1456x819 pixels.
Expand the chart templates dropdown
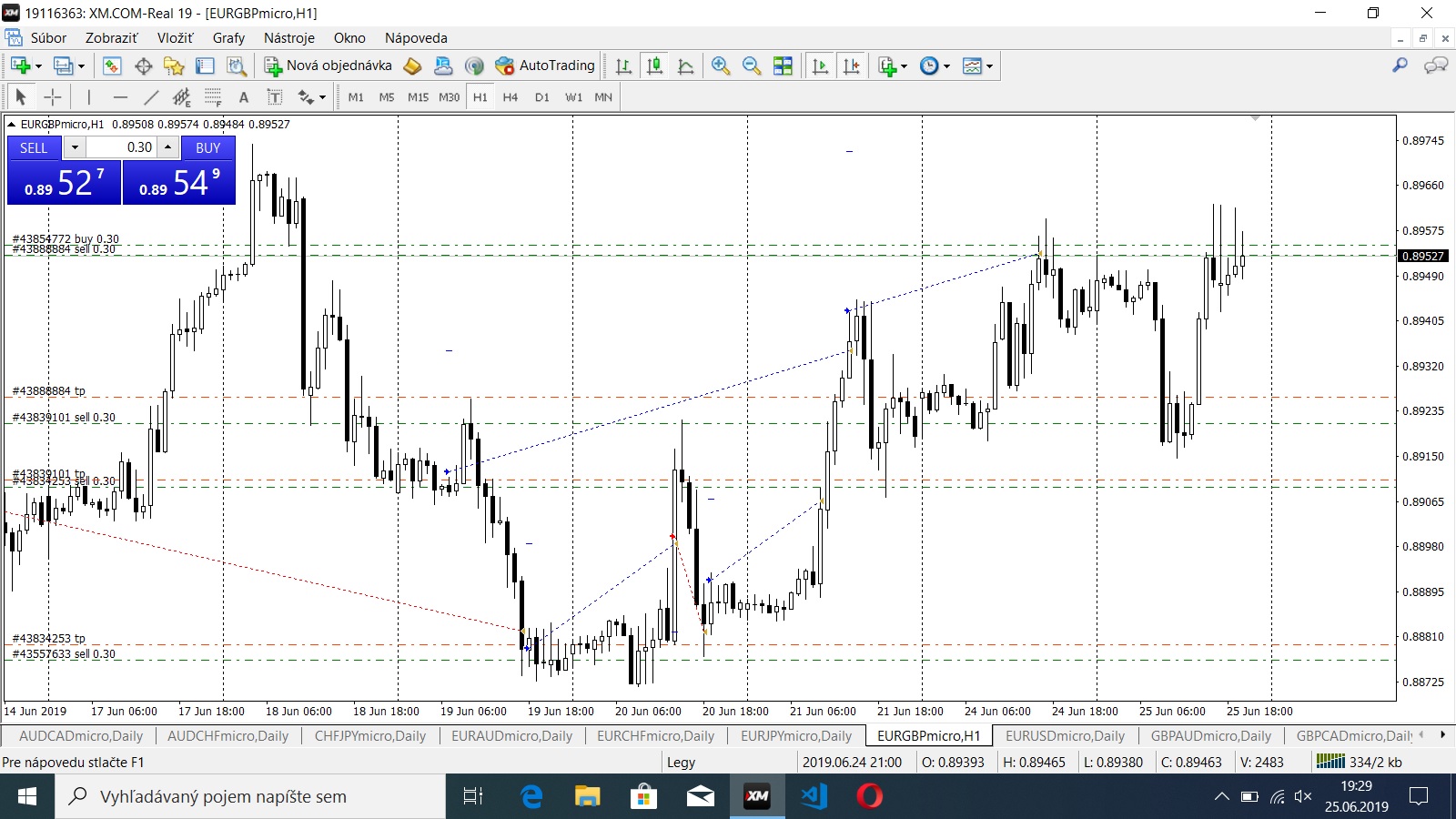(x=977, y=66)
